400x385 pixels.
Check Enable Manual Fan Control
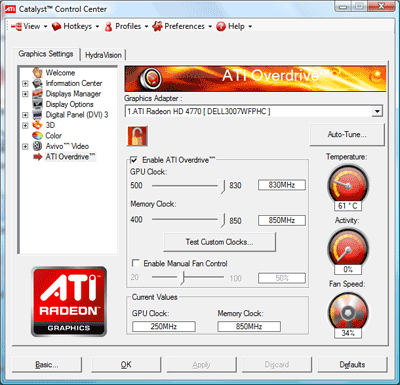pos(136,263)
